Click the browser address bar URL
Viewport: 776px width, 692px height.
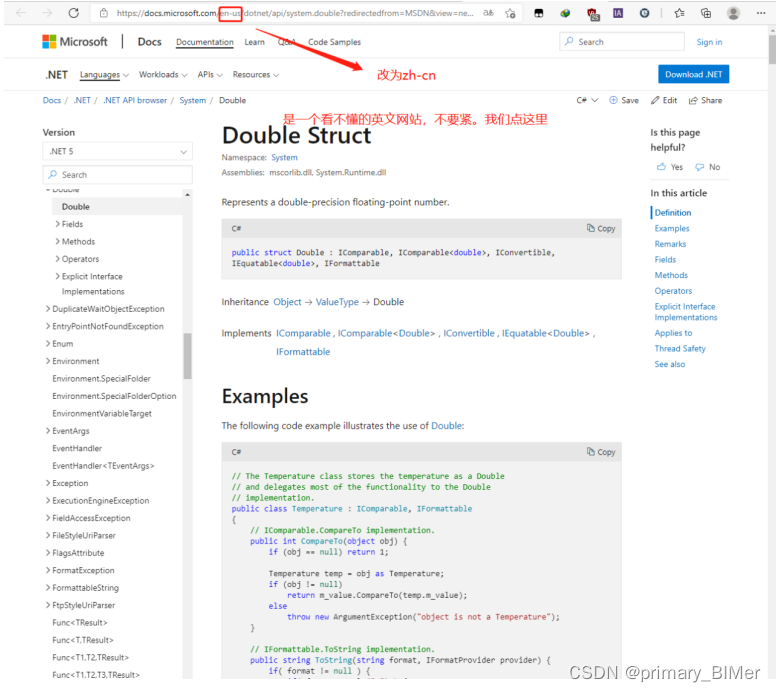coord(295,13)
